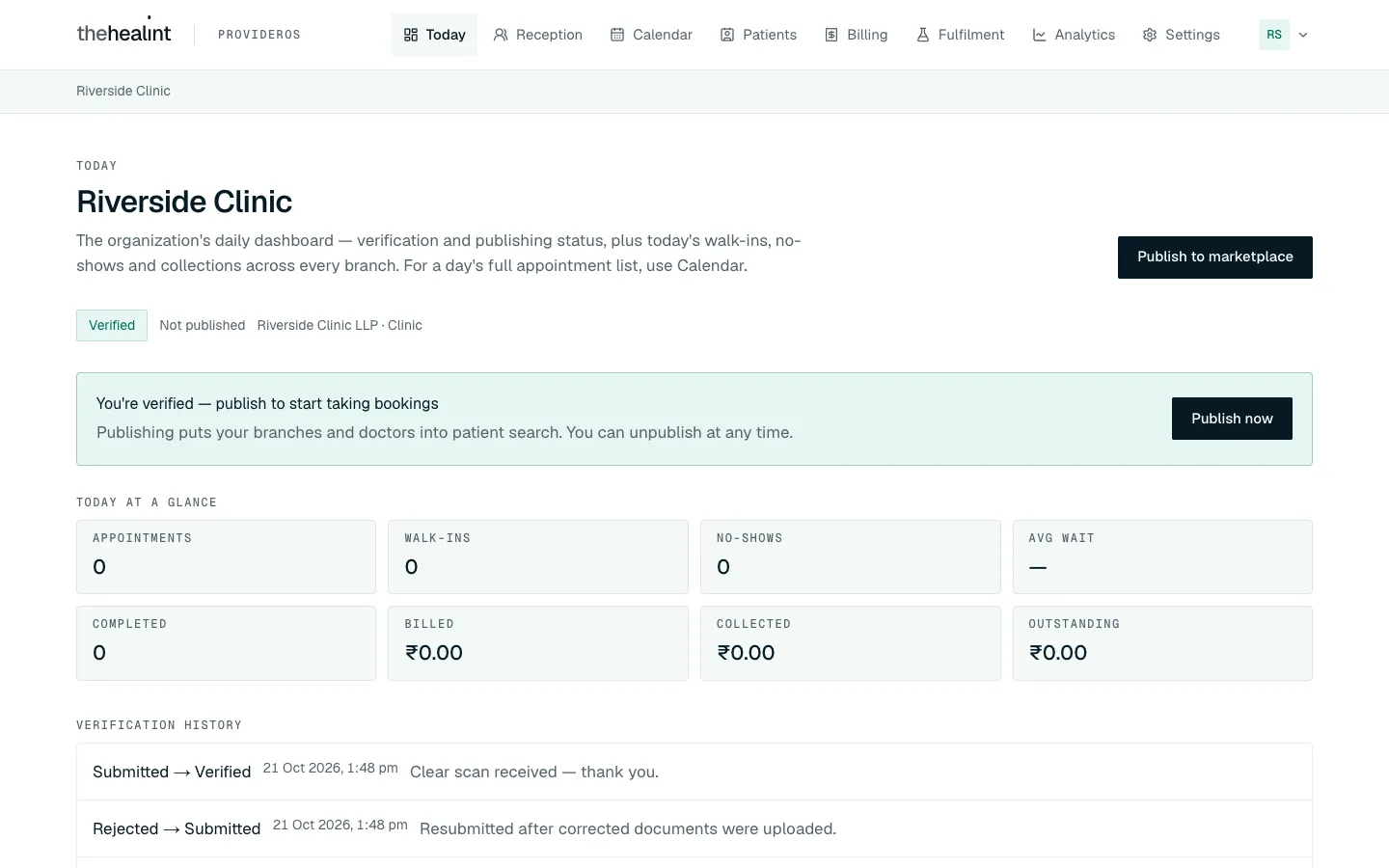Select the Billed ₹0.00 card
Image resolution: width=1389 pixels, height=868 pixels.
pyautogui.click(x=538, y=643)
